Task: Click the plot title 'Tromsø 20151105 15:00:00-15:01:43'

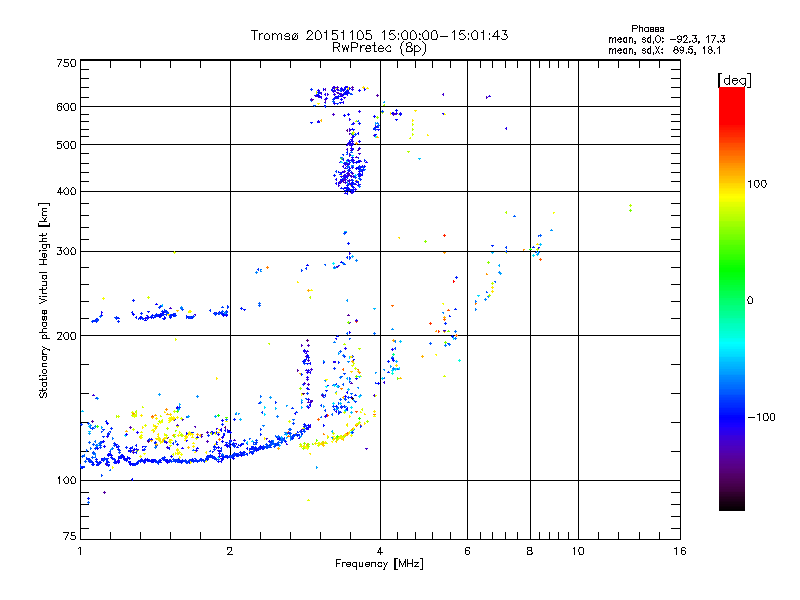Action: pos(379,35)
